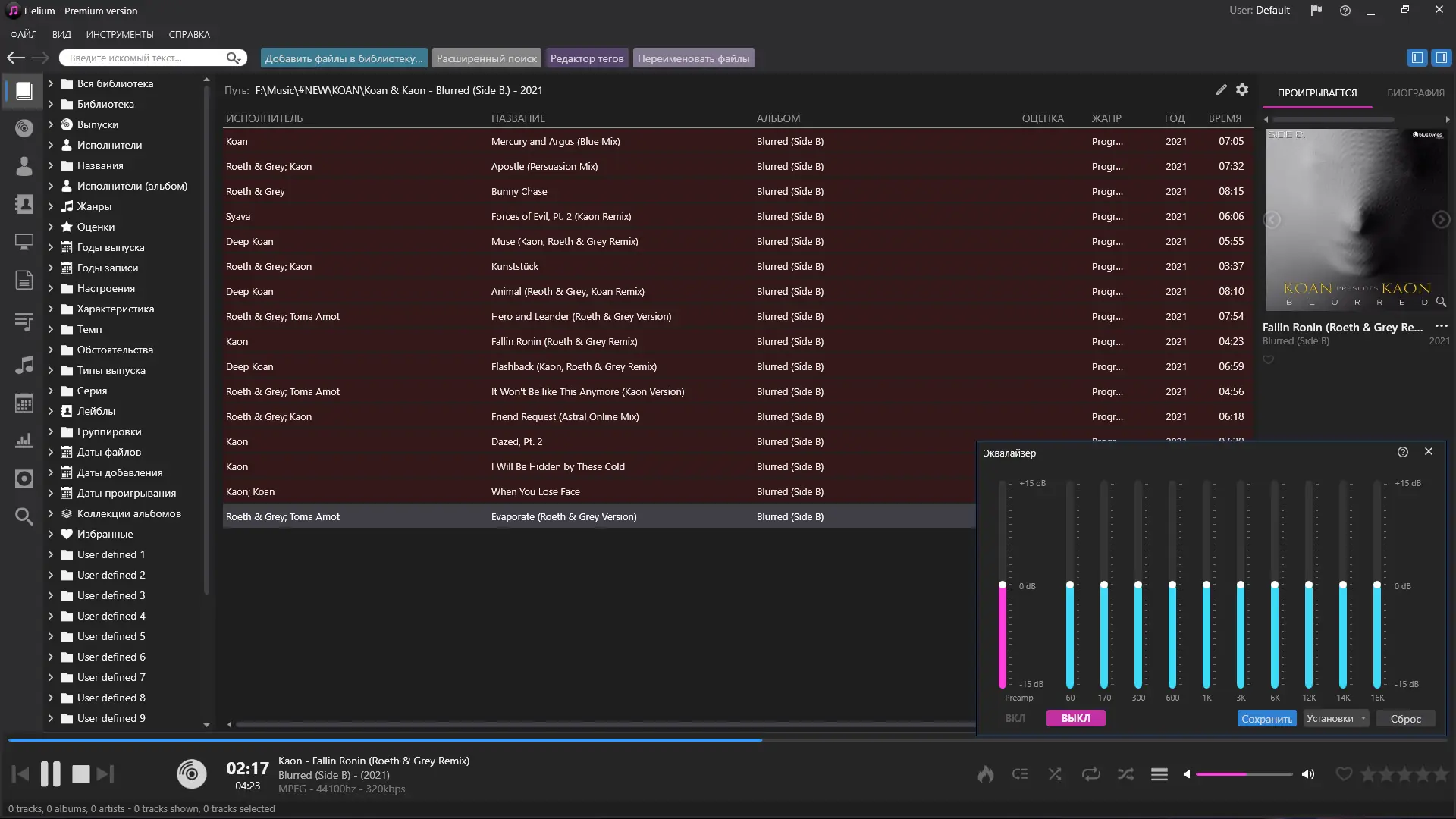Click the gear icon near the file path
This screenshot has width=1456, height=819.
(x=1242, y=89)
